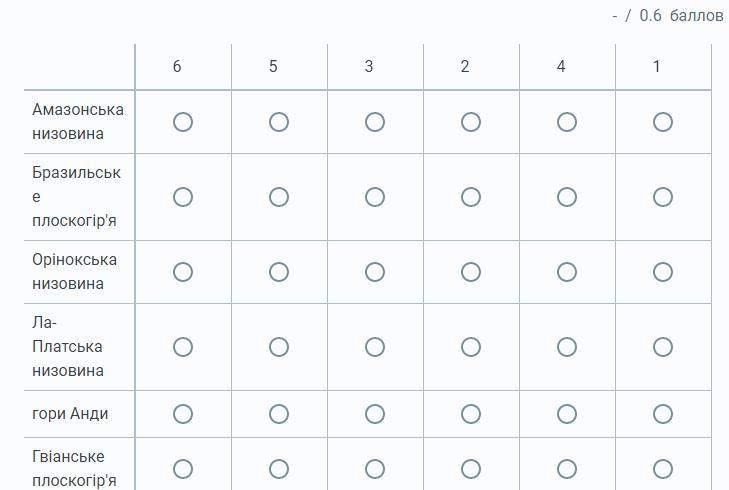Mark option 5 for Бразильське плоскогір'я

(x=279, y=197)
